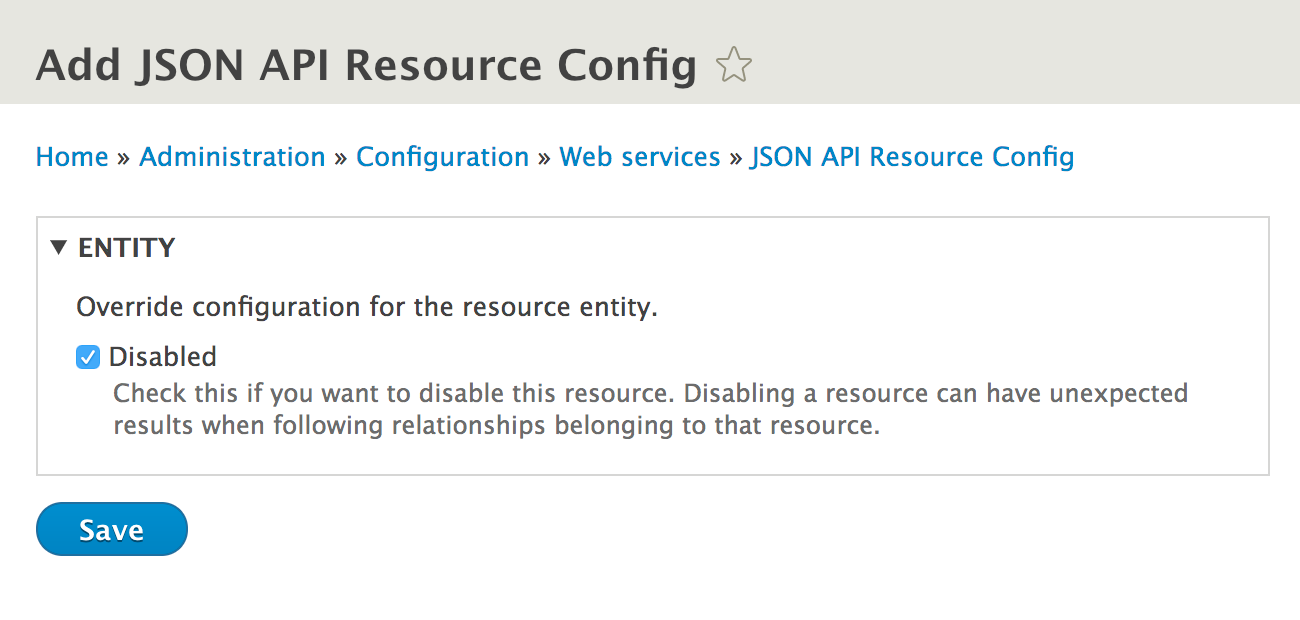The height and width of the screenshot is (620, 1300).
Task: Click the page title heading text
Action: click(366, 66)
